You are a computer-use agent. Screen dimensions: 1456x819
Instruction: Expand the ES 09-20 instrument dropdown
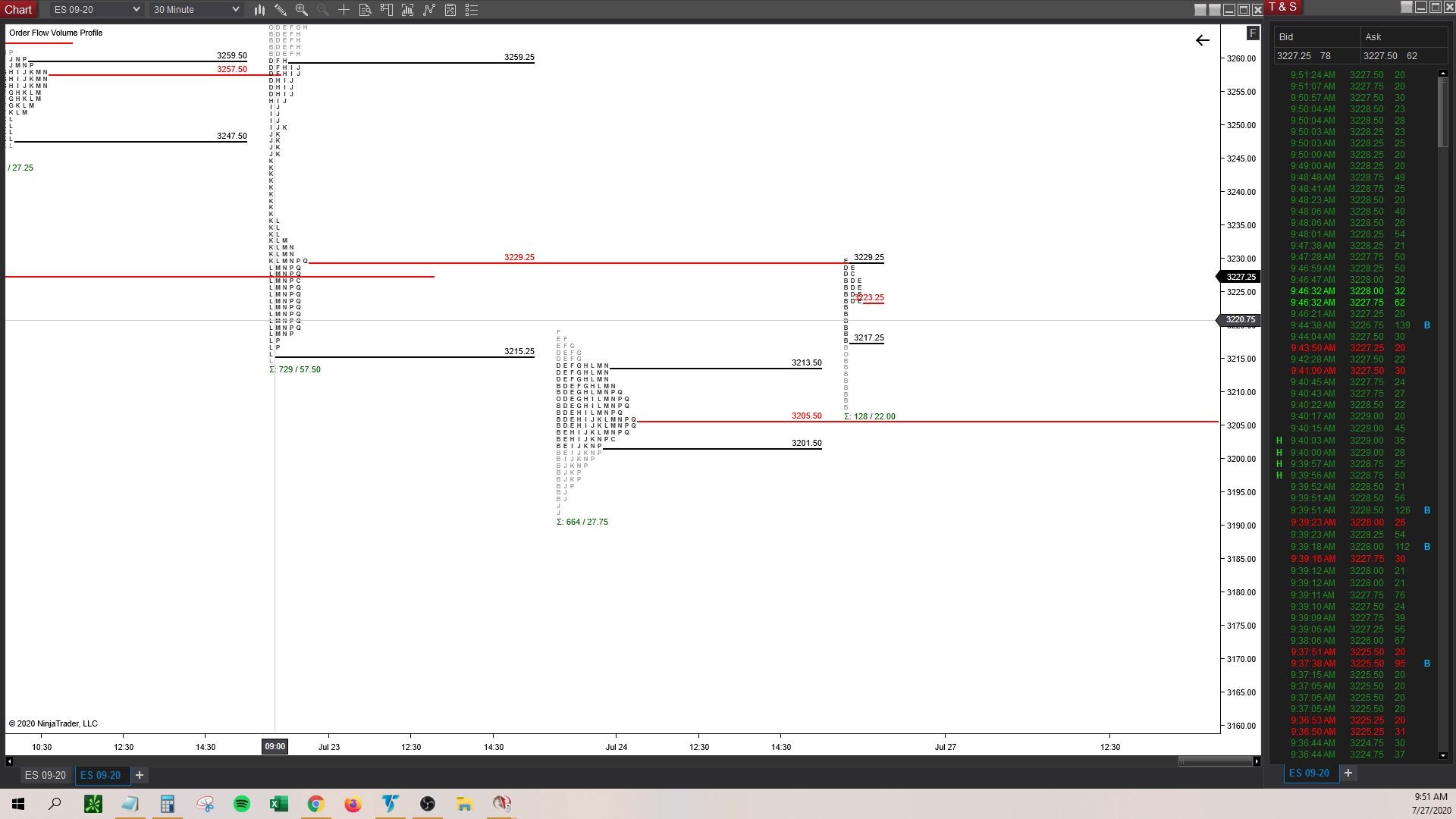click(x=136, y=10)
